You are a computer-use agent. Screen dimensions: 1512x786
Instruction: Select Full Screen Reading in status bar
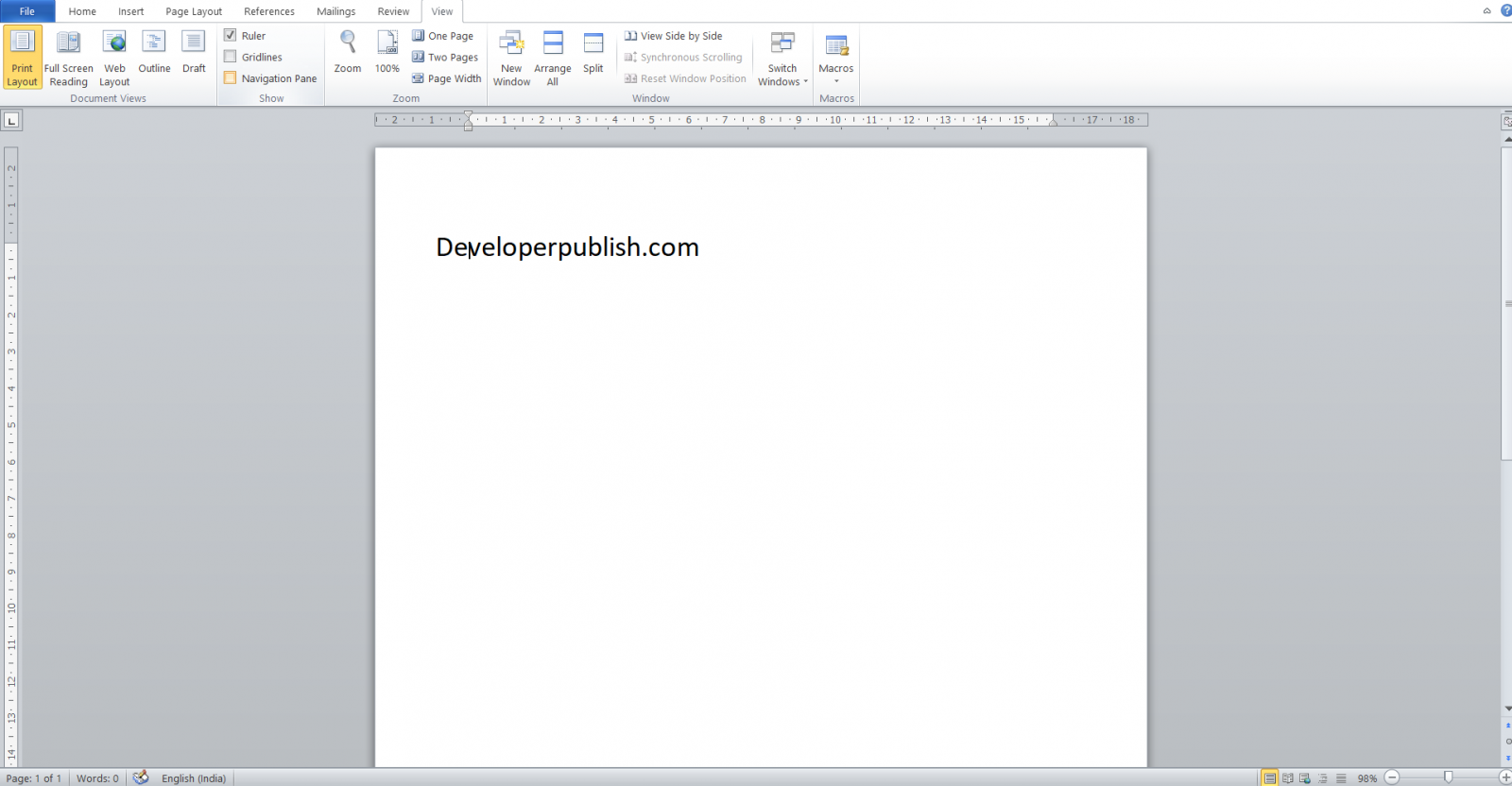[x=1288, y=778]
